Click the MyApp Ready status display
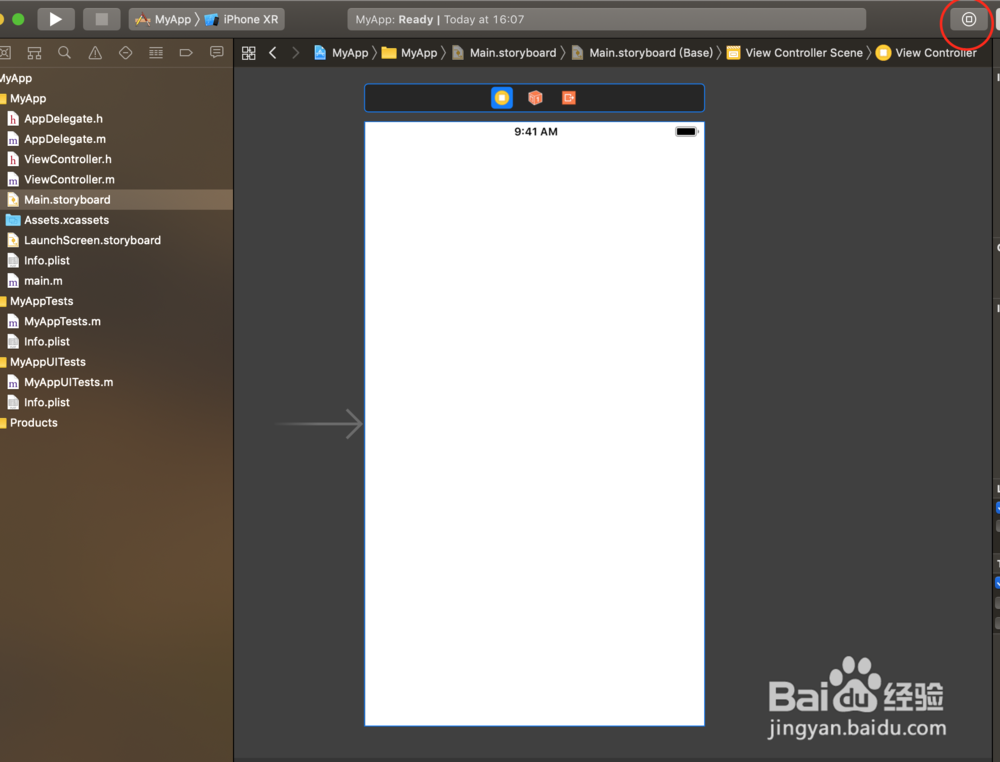 click(607, 19)
